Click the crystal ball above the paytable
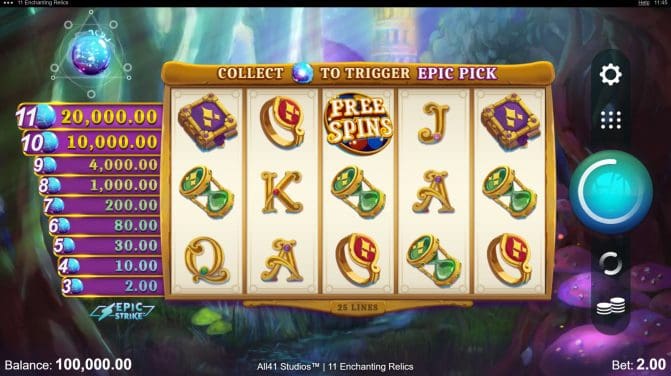The width and height of the screenshot is (671, 376). pyautogui.click(x=91, y=55)
